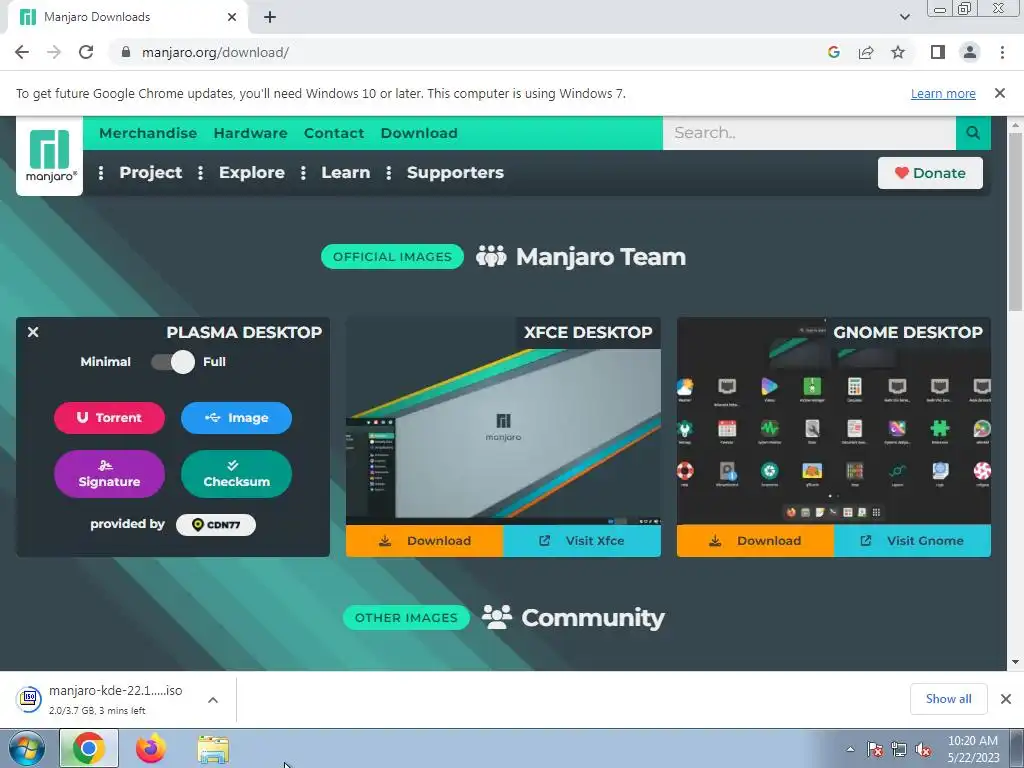Click the blue Image button
1024x768 pixels.
pos(236,418)
